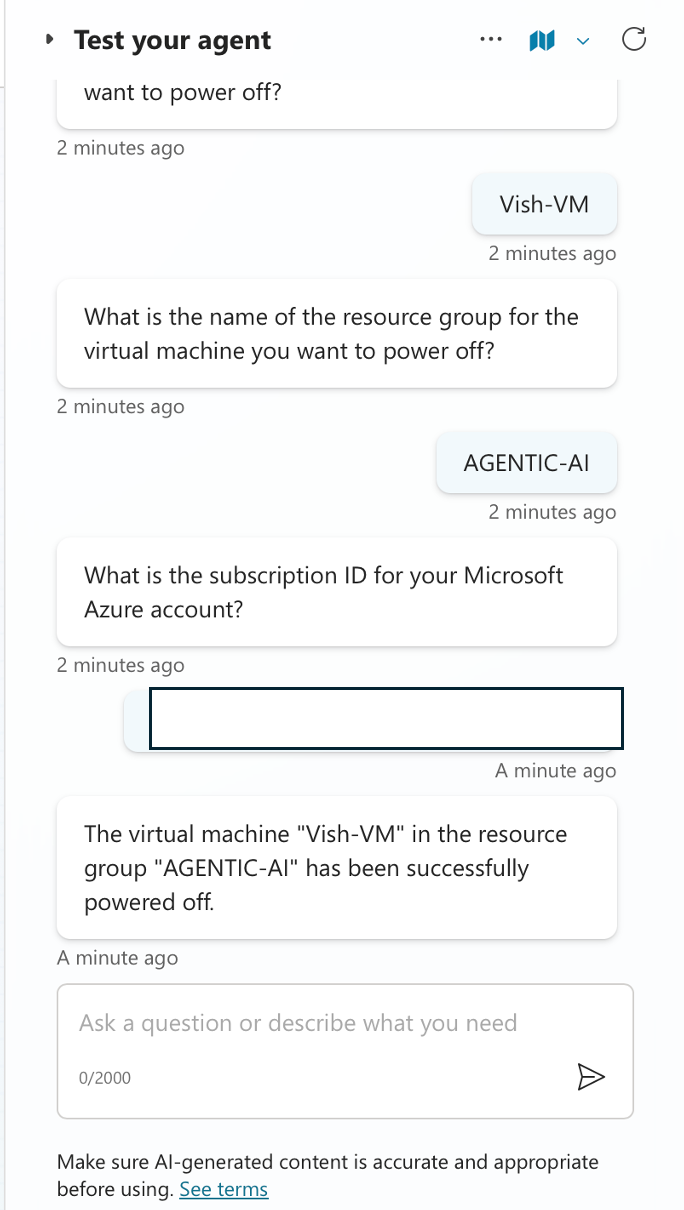Click the 0/2000 character counter

pyautogui.click(x=105, y=1078)
